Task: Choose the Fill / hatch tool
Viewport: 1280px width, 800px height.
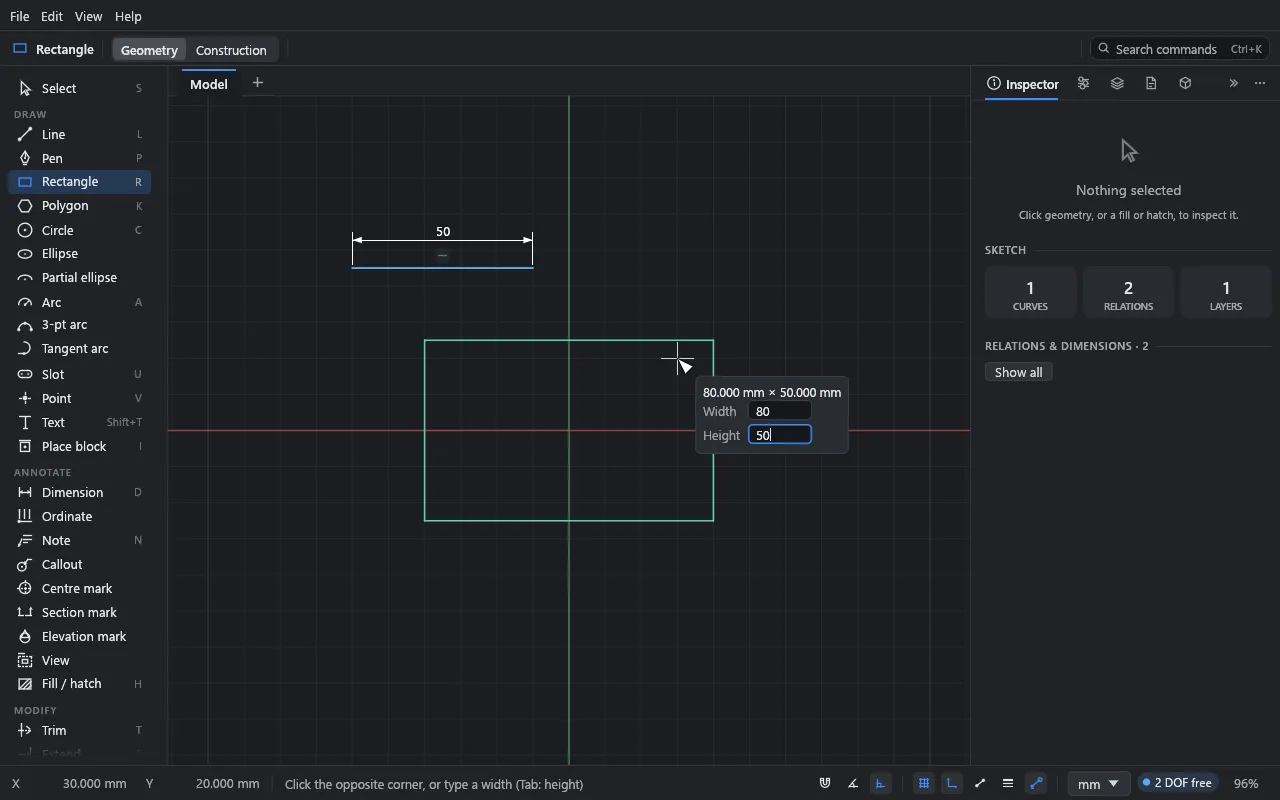Action: (x=80, y=684)
